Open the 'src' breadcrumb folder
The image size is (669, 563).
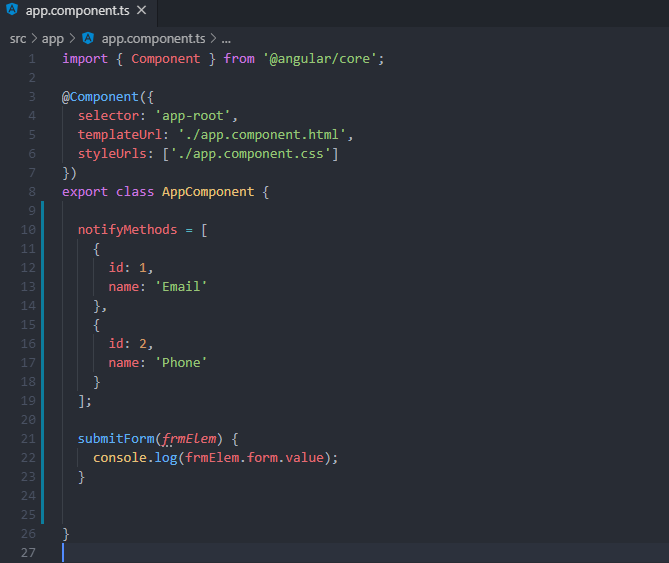coord(18,39)
